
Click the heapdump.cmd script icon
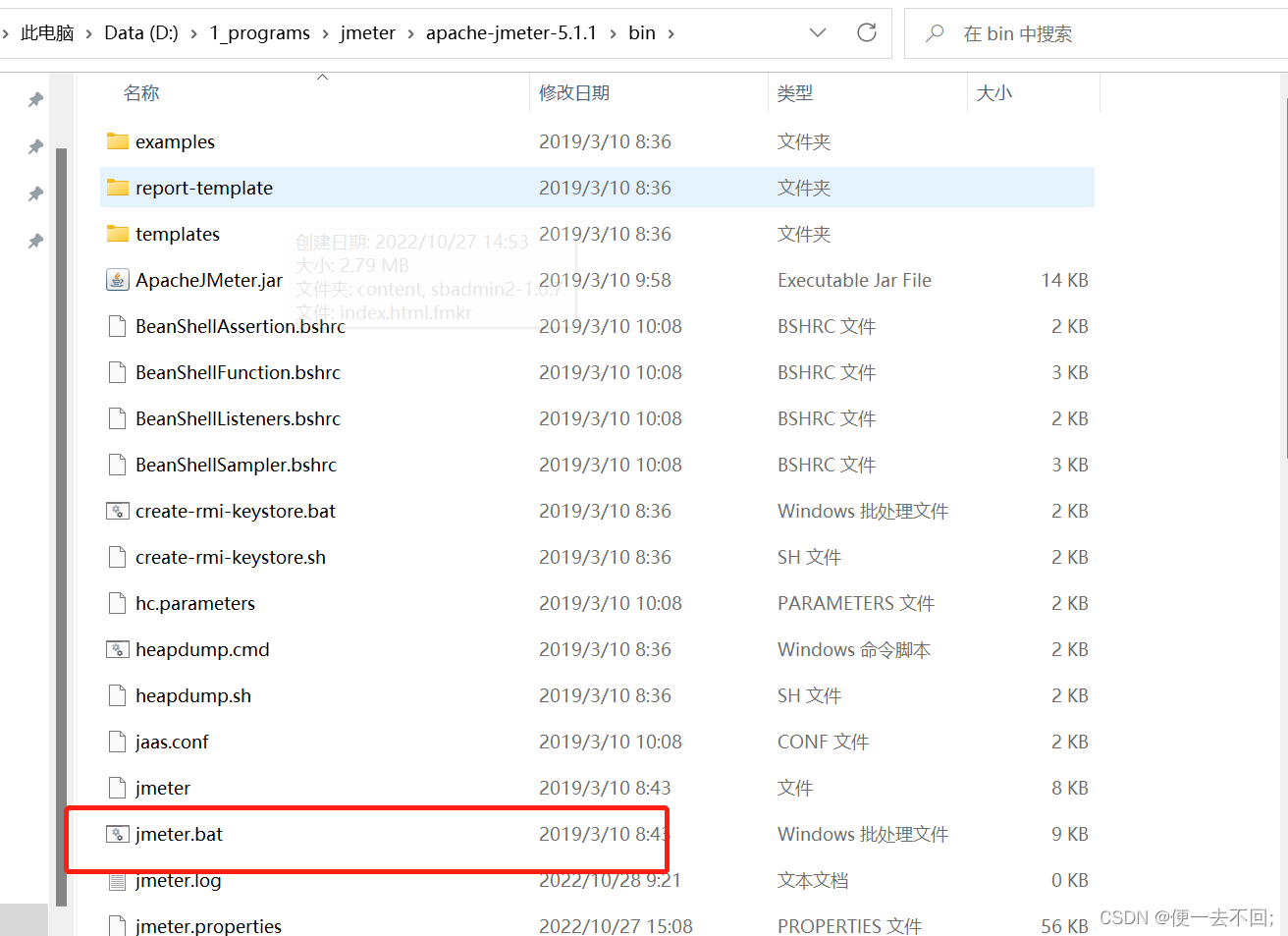tap(118, 649)
